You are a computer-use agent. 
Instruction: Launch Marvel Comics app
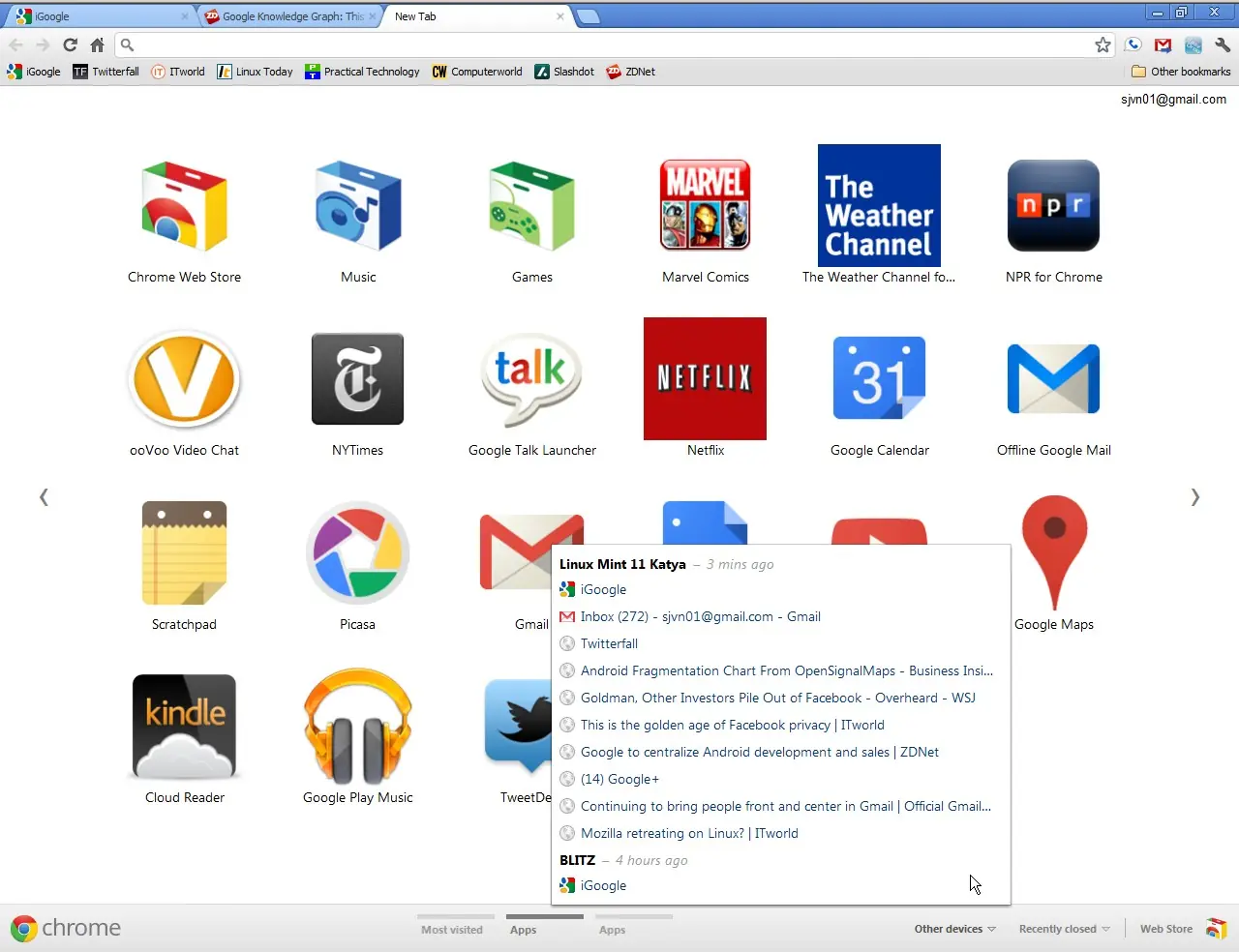pos(706,206)
